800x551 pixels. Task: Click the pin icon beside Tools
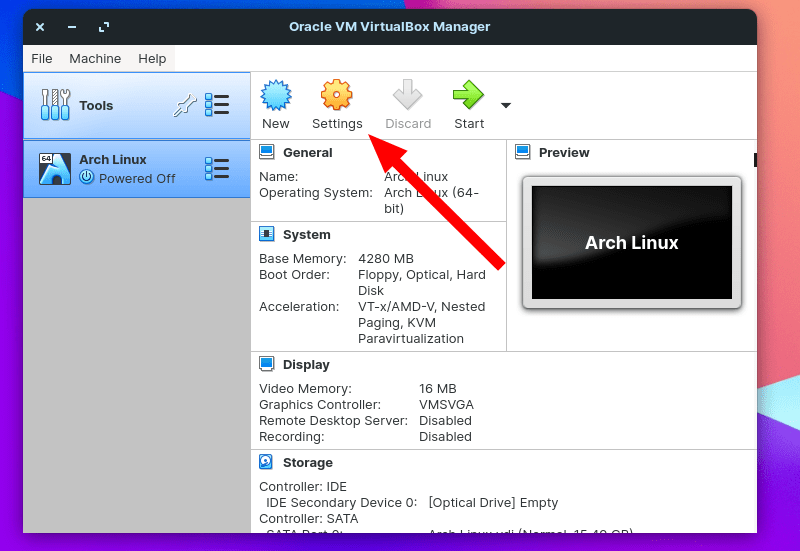185,106
